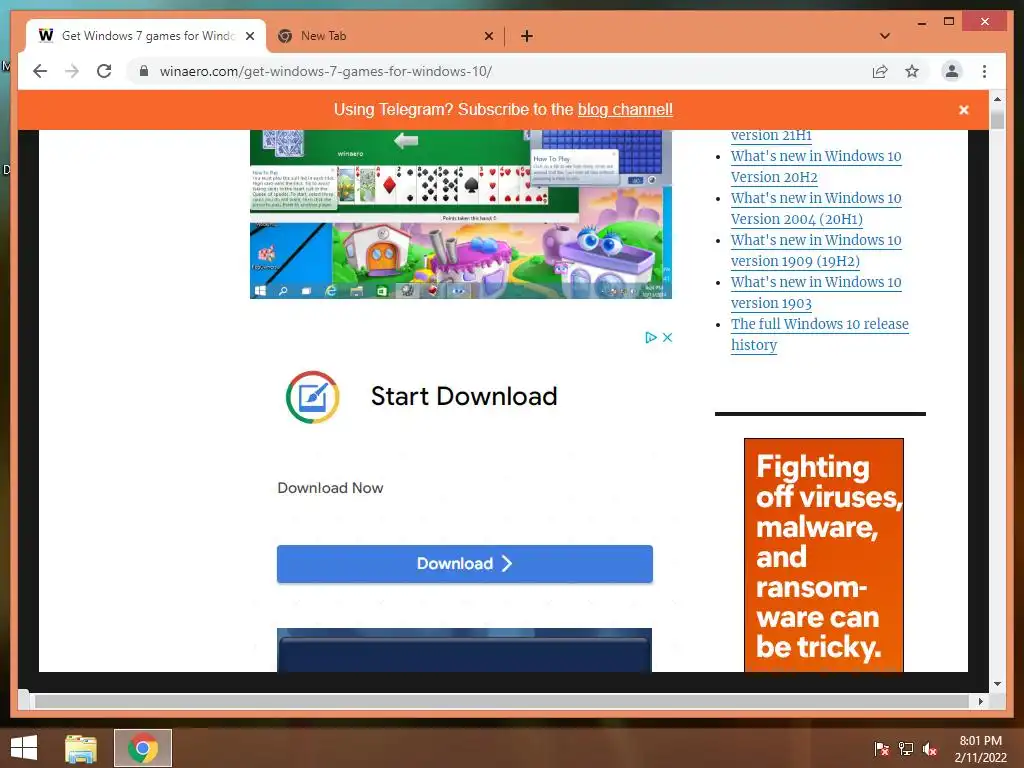Click the padlock site info icon
Image resolution: width=1024 pixels, height=768 pixels.
[x=144, y=71]
